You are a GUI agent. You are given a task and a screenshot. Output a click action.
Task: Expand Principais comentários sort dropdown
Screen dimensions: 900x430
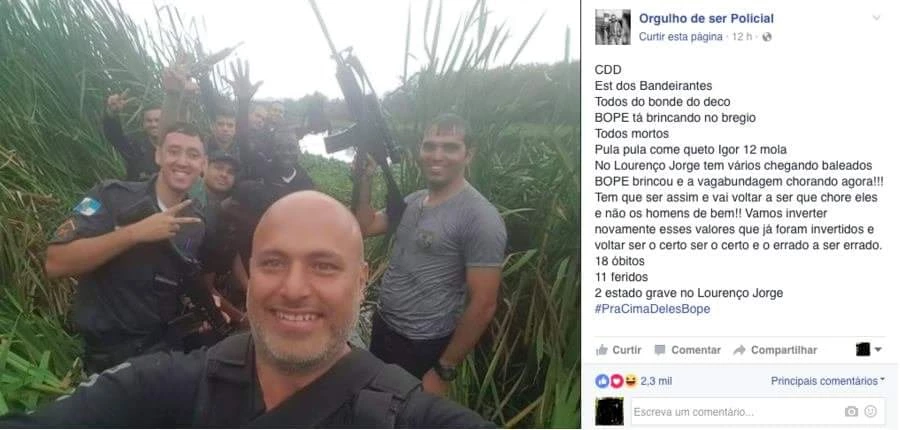(827, 381)
